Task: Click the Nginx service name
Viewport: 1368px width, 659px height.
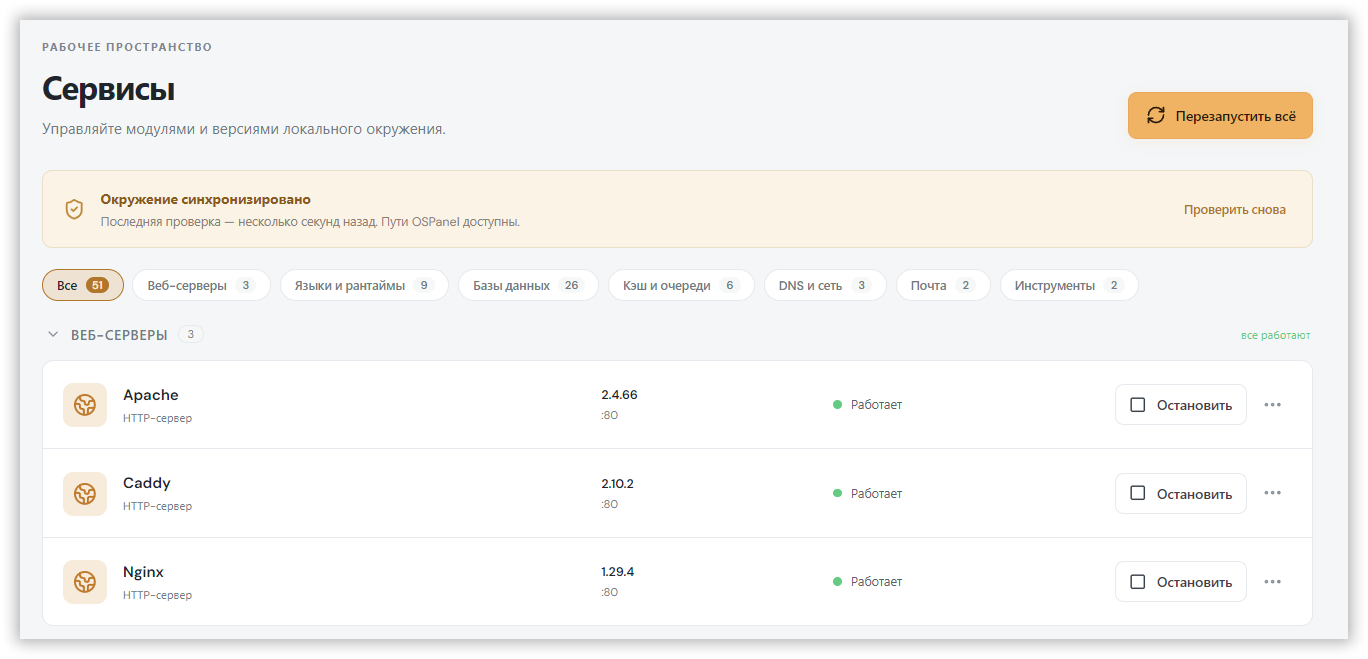Action: [143, 572]
